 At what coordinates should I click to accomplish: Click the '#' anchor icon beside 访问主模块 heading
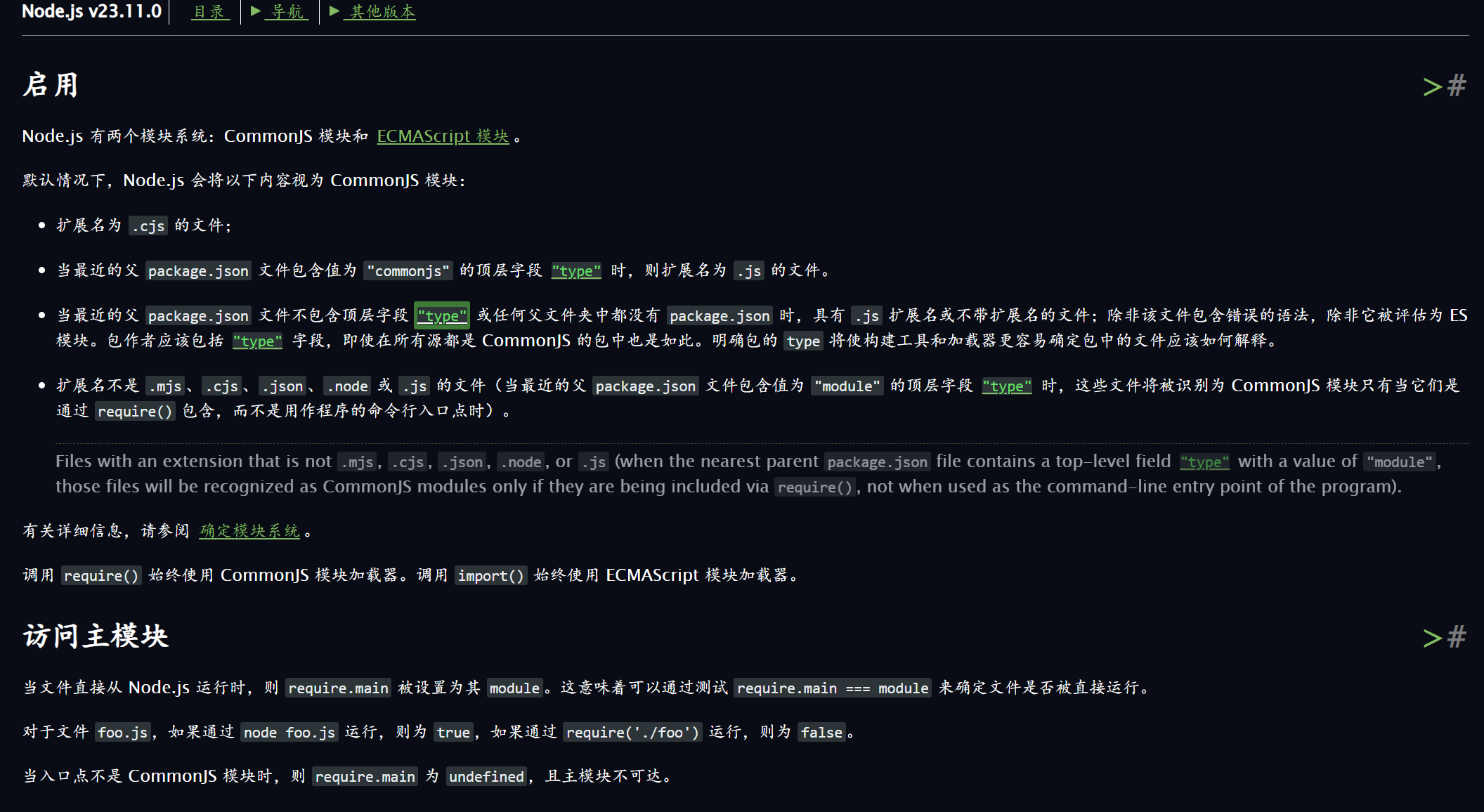(x=1457, y=637)
